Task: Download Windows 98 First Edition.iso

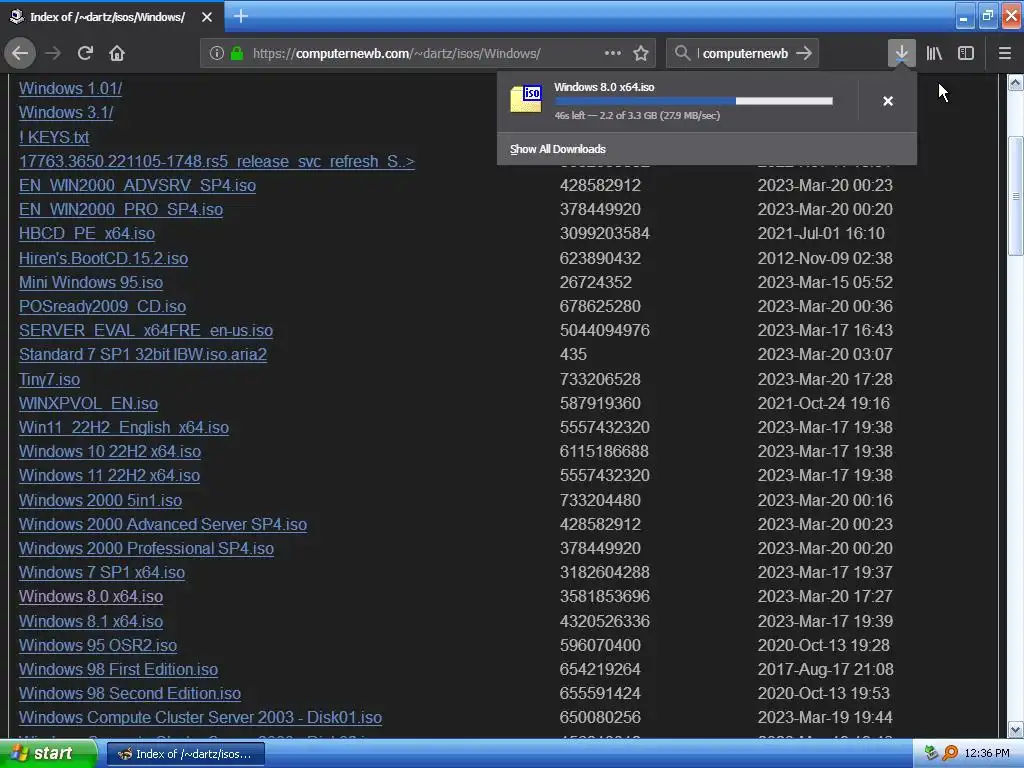Action: click(118, 669)
